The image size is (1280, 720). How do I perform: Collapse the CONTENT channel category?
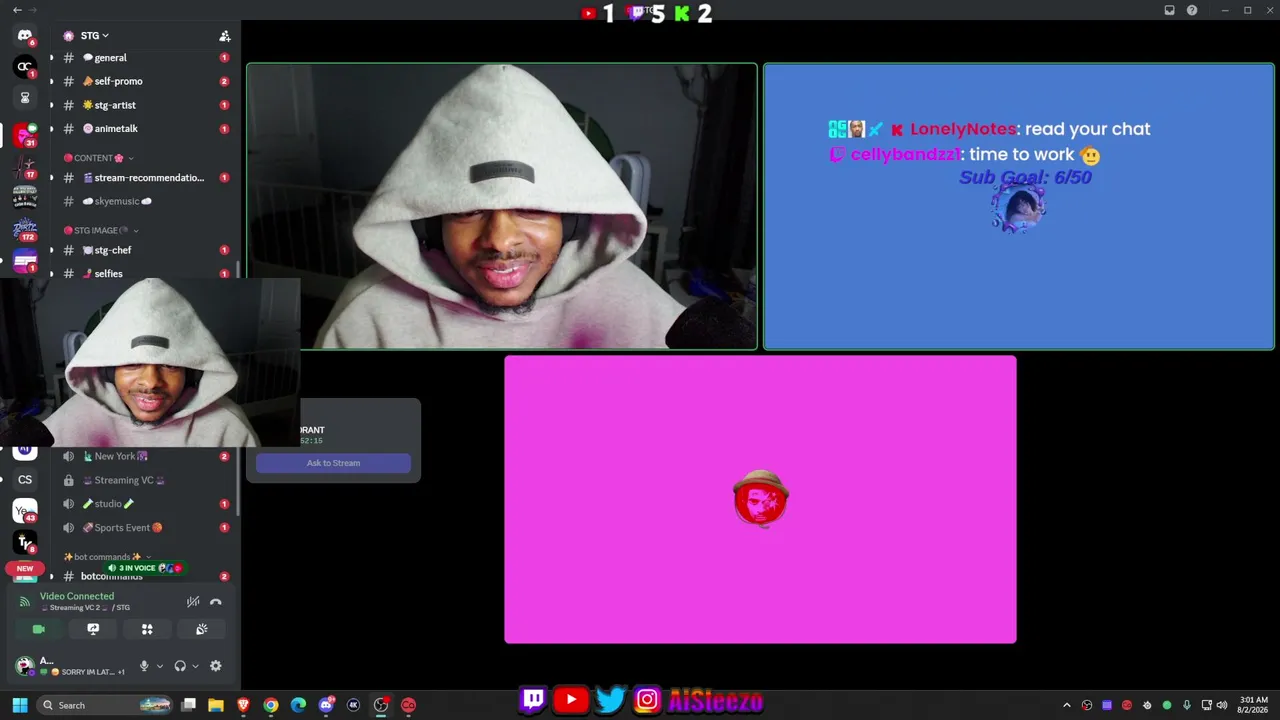click(98, 158)
